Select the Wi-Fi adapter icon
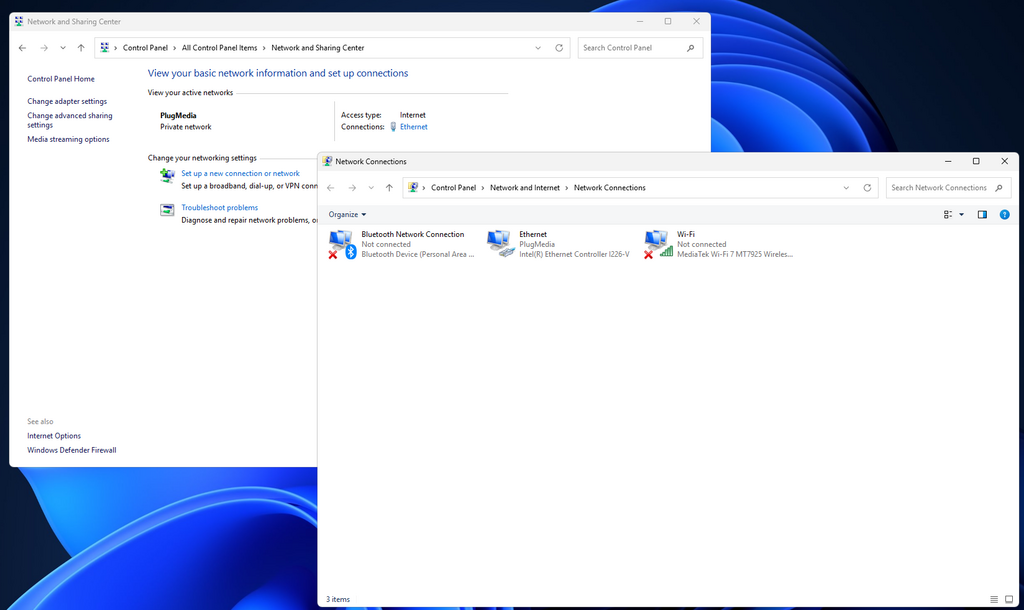 pos(658,243)
